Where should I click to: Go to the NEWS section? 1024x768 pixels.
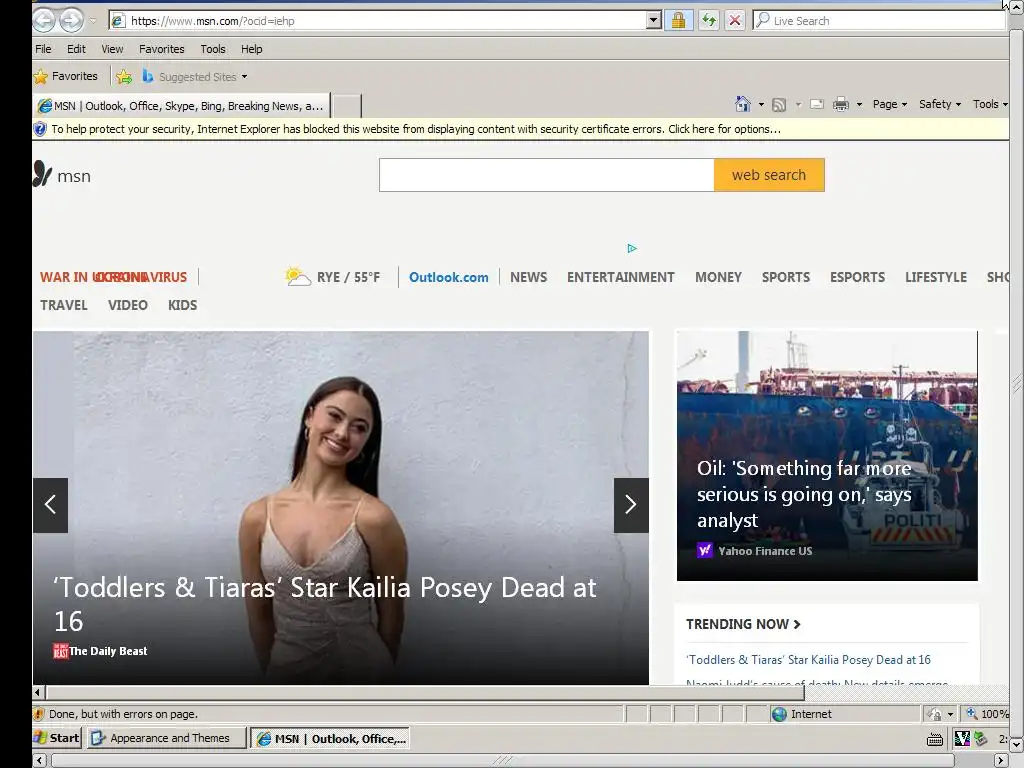528,277
